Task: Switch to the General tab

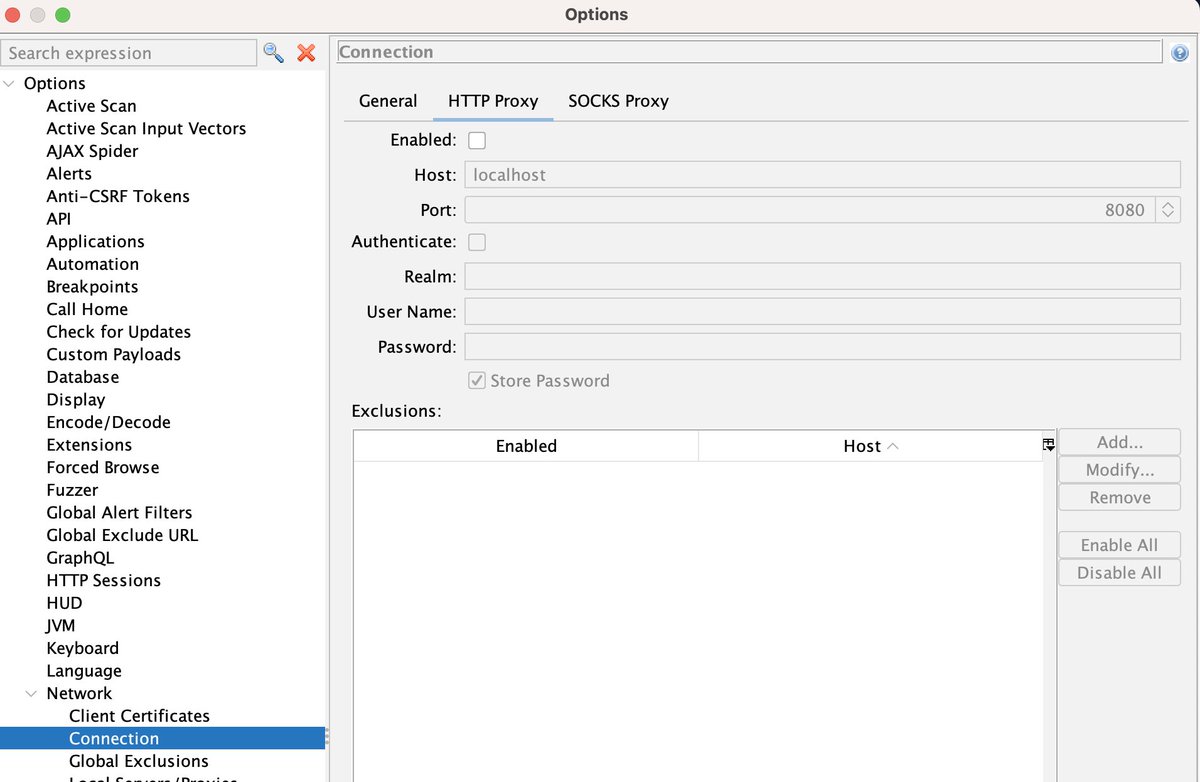Action: click(x=388, y=101)
